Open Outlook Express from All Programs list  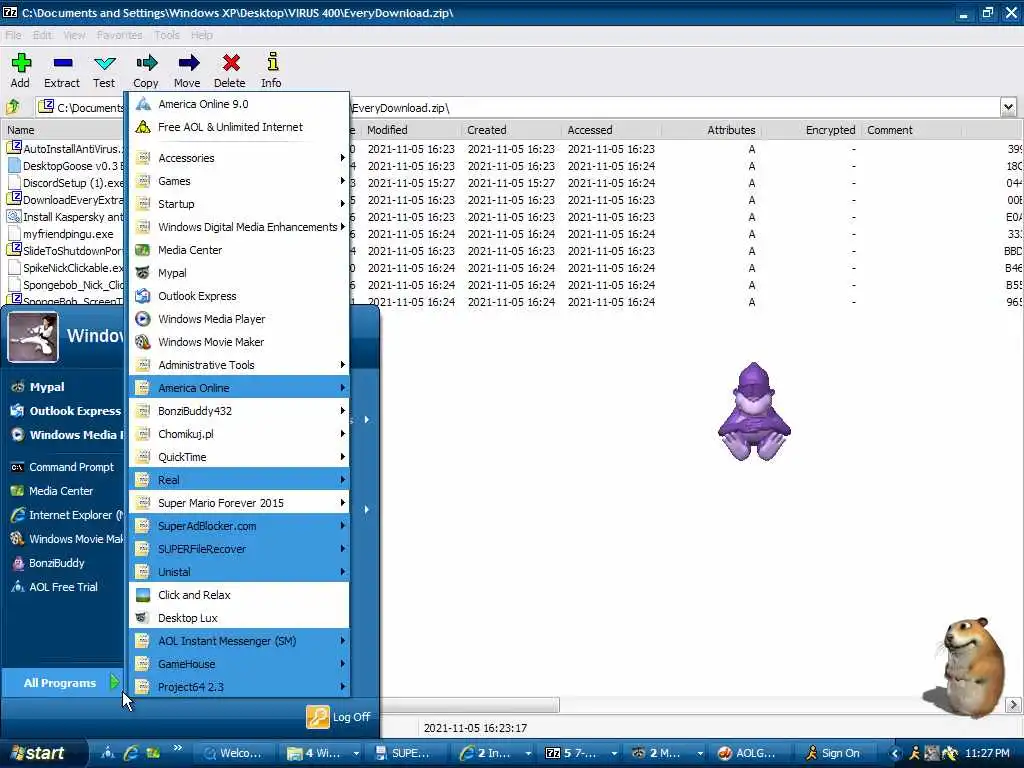240,296
